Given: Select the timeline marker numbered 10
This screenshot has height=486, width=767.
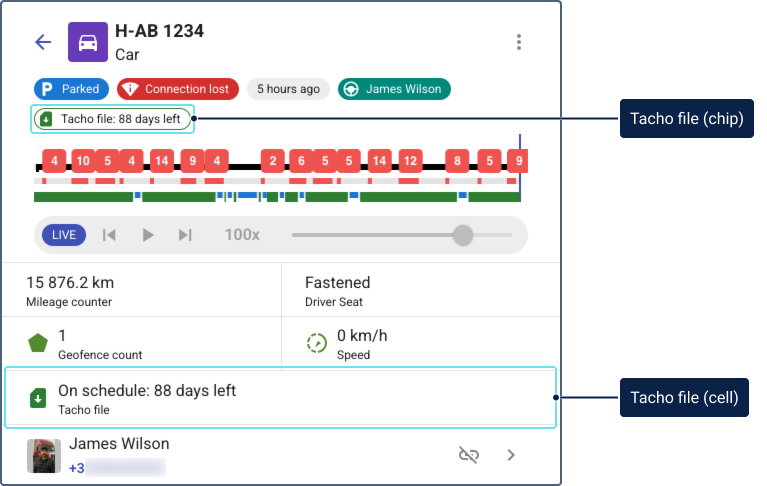Looking at the screenshot, I should 83,161.
